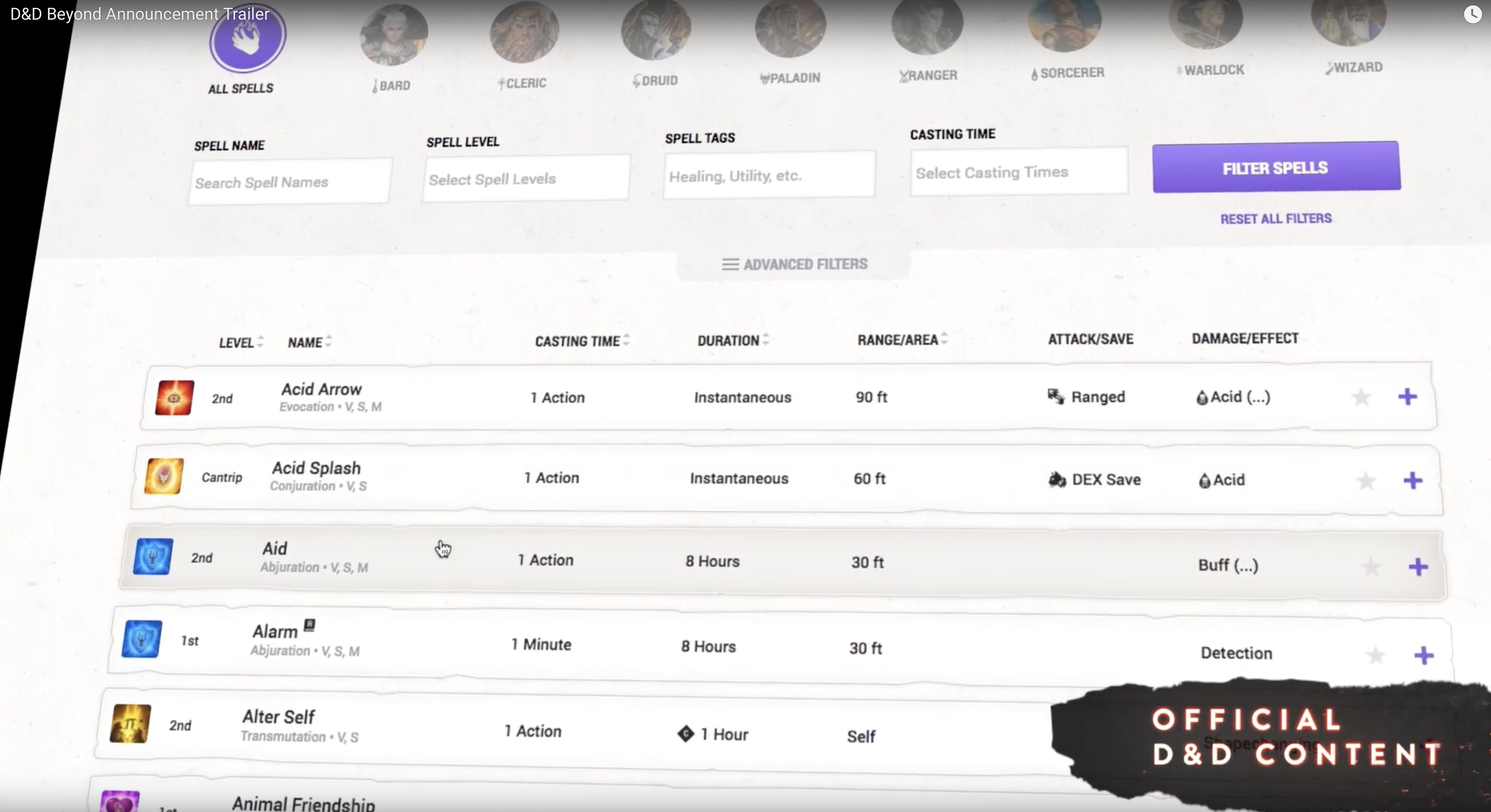Sort by the Duration column header
This screenshot has height=812, width=1491.
[733, 340]
